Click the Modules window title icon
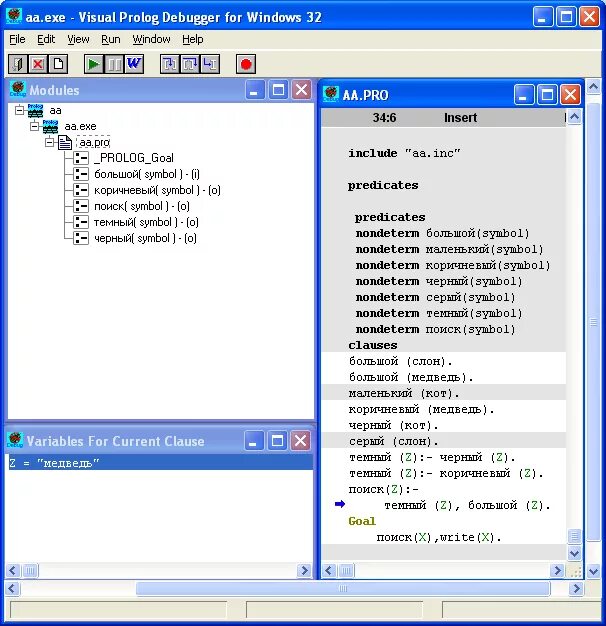 [x=18, y=89]
